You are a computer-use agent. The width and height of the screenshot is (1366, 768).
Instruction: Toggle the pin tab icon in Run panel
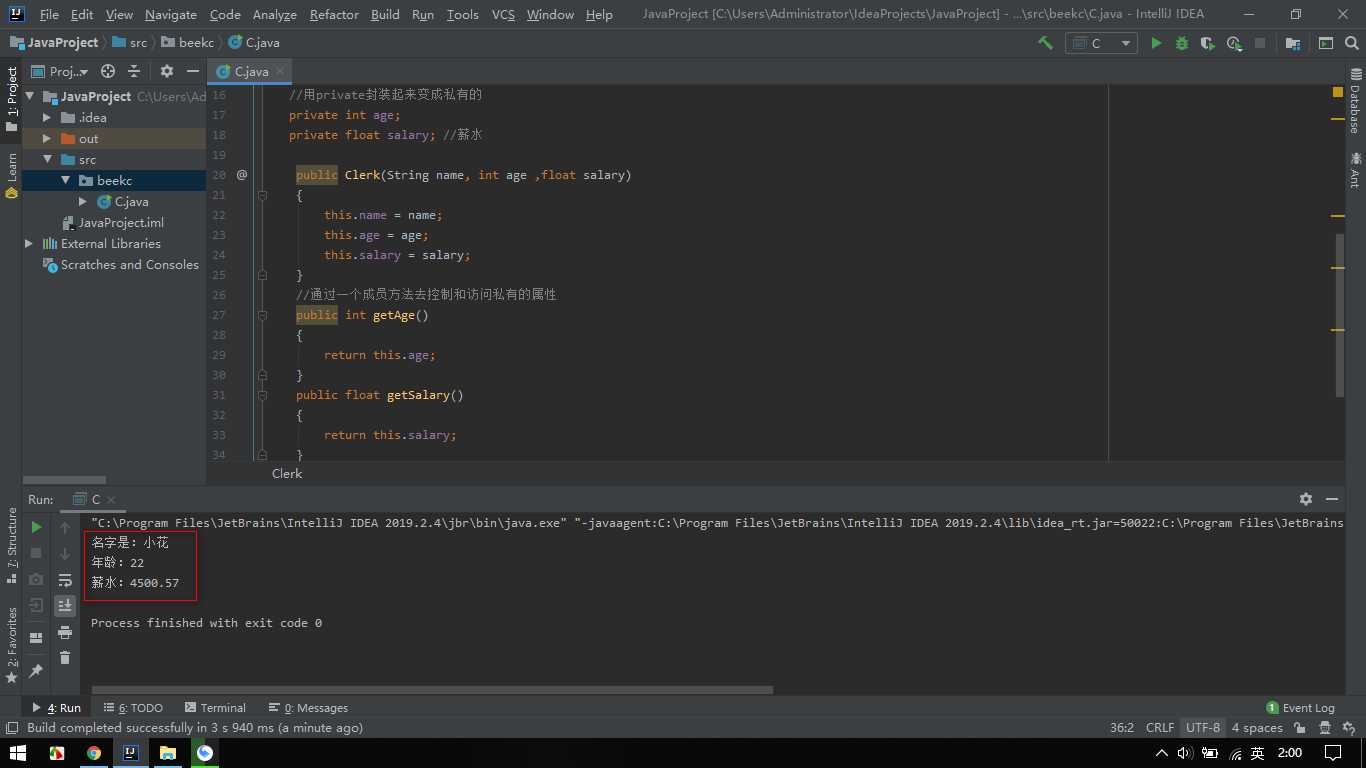click(36, 670)
